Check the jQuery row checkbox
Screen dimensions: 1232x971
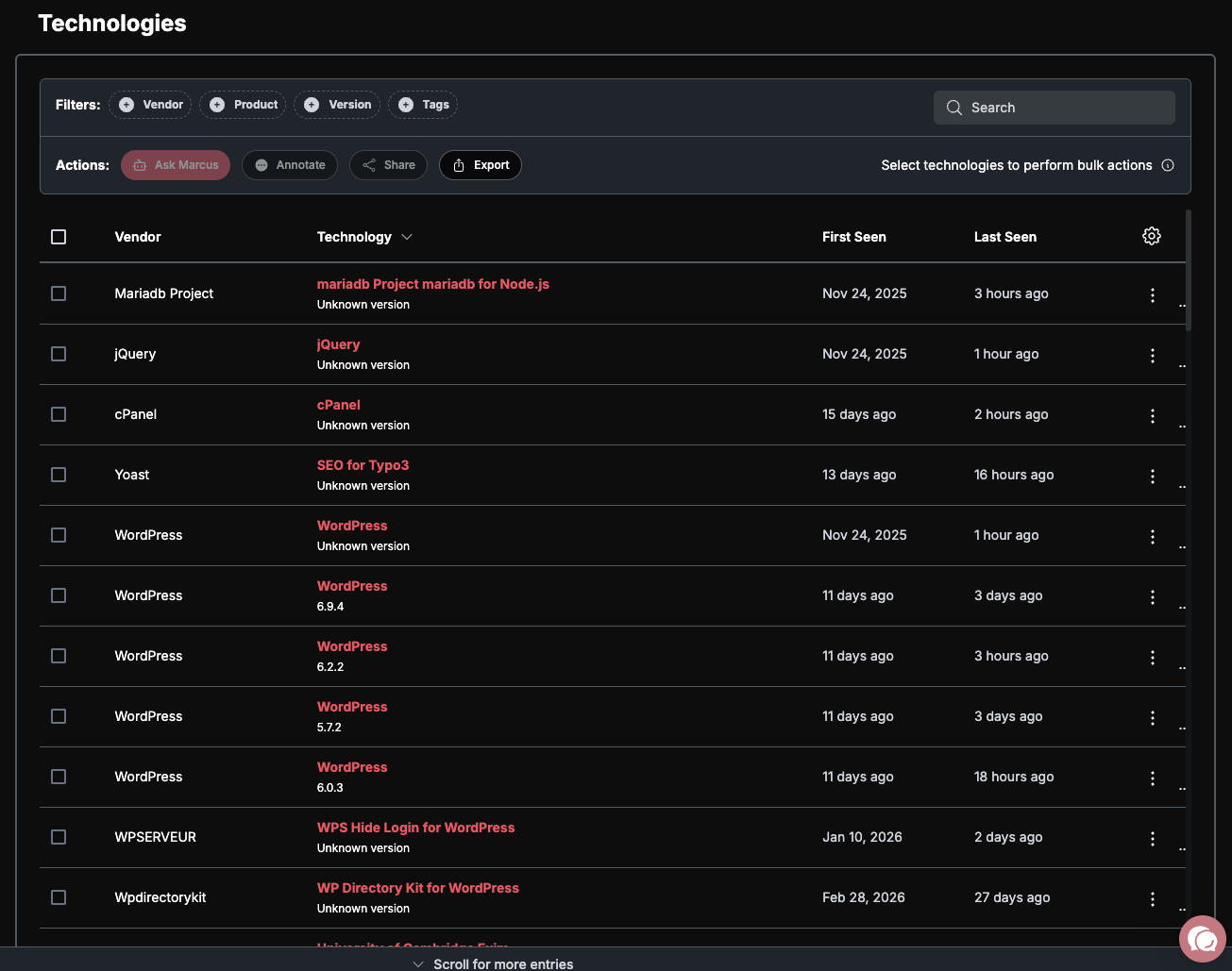59,354
